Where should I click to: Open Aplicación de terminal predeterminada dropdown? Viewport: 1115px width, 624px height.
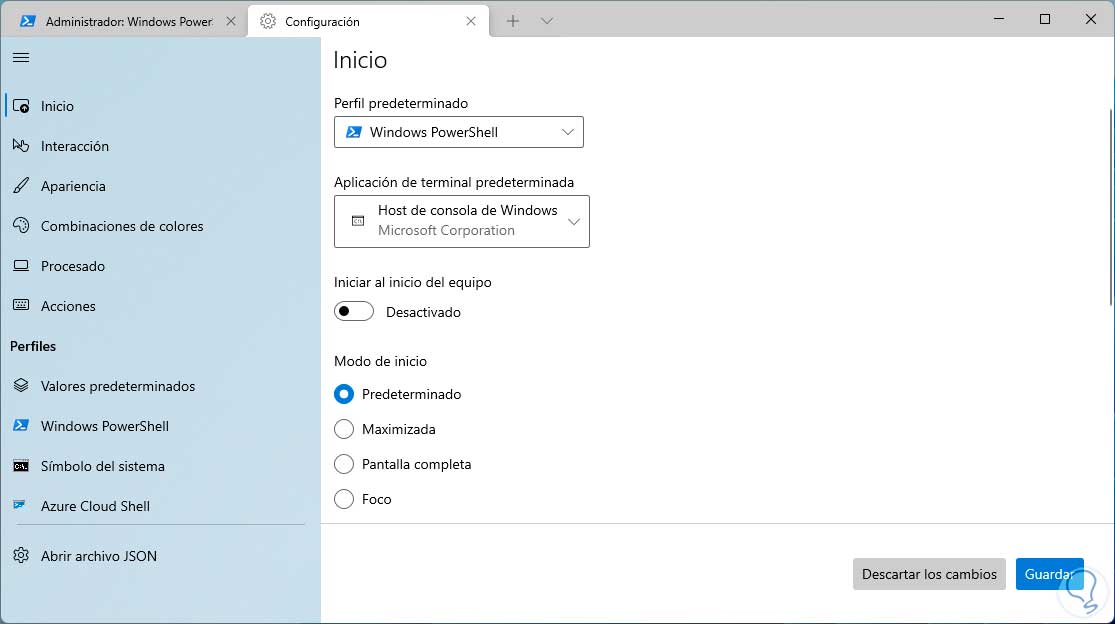pyautogui.click(x=462, y=221)
